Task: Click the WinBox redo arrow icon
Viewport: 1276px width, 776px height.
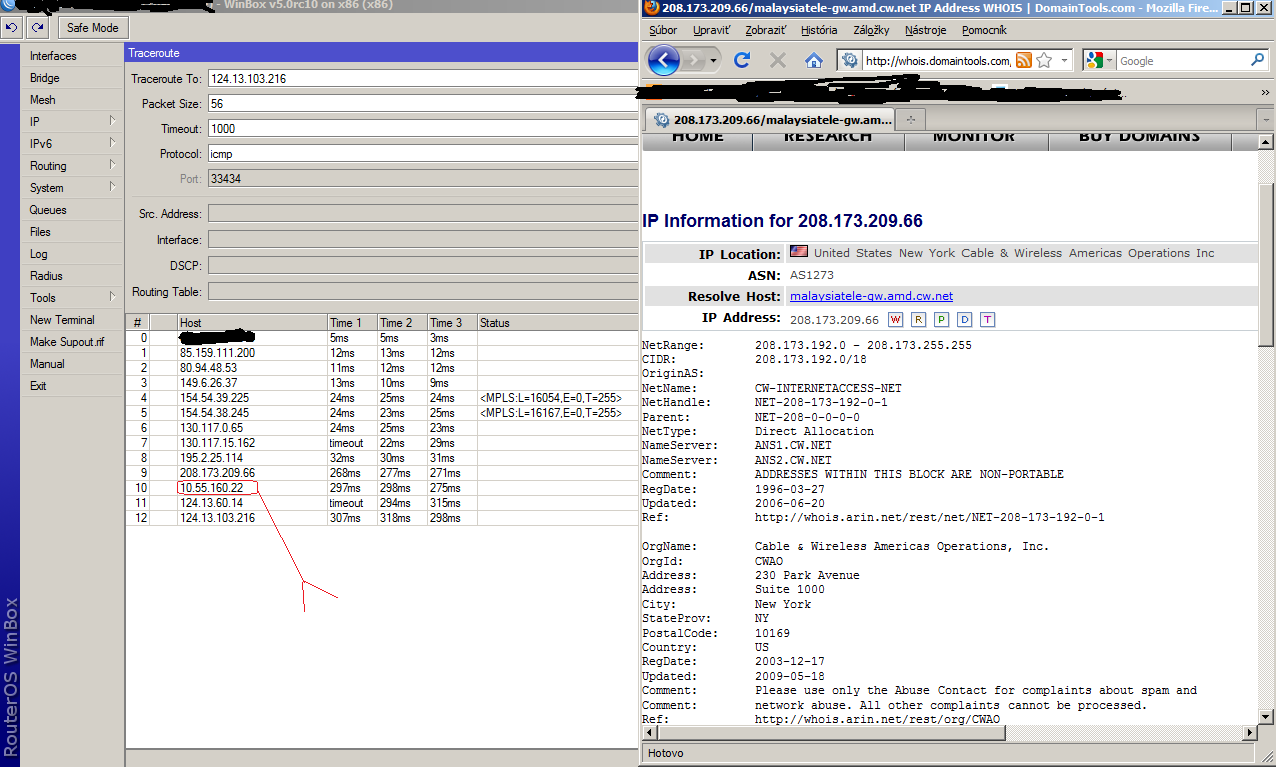Action: pos(35,27)
